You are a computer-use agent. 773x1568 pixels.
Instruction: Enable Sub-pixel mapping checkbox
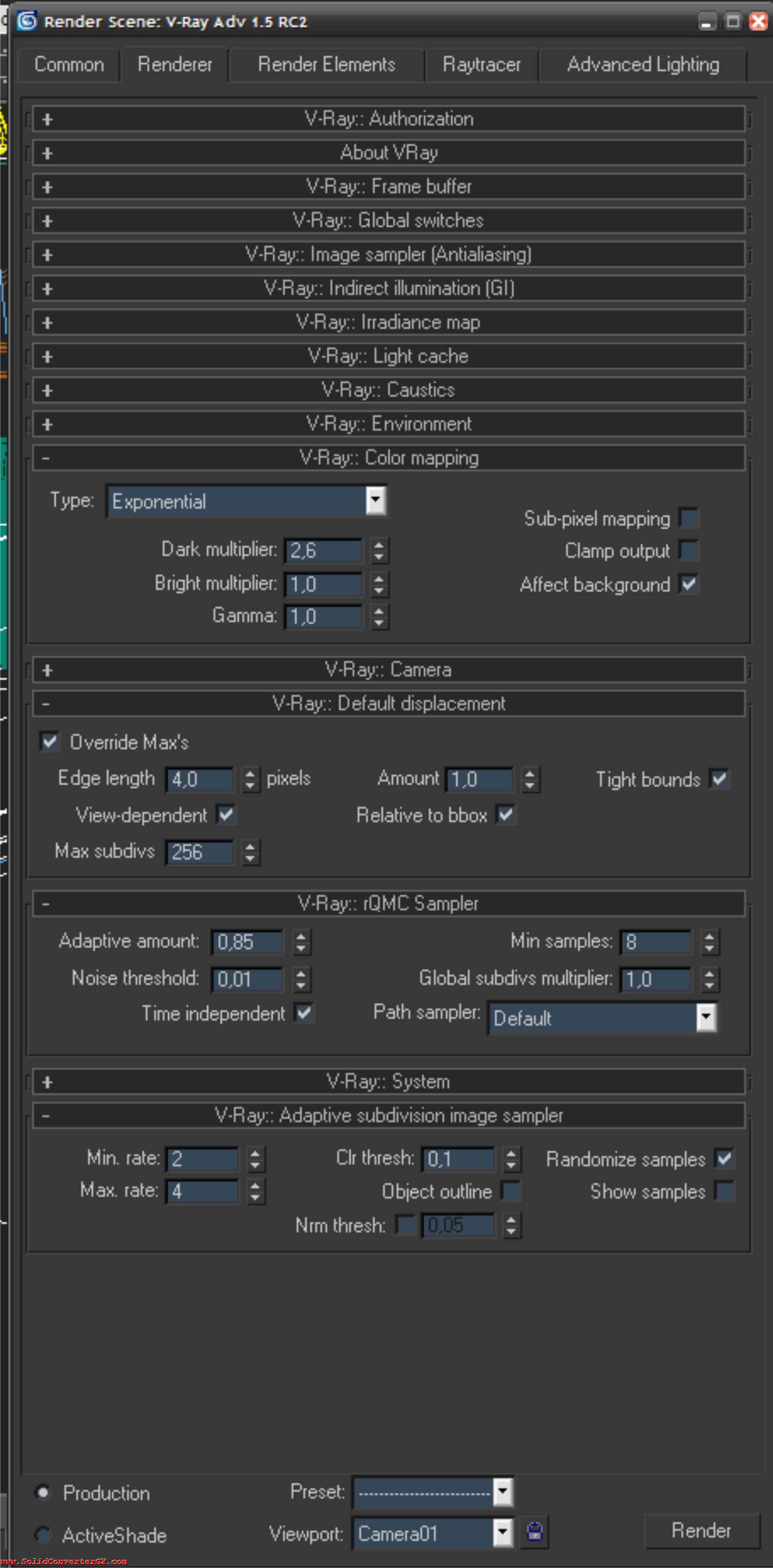[689, 518]
